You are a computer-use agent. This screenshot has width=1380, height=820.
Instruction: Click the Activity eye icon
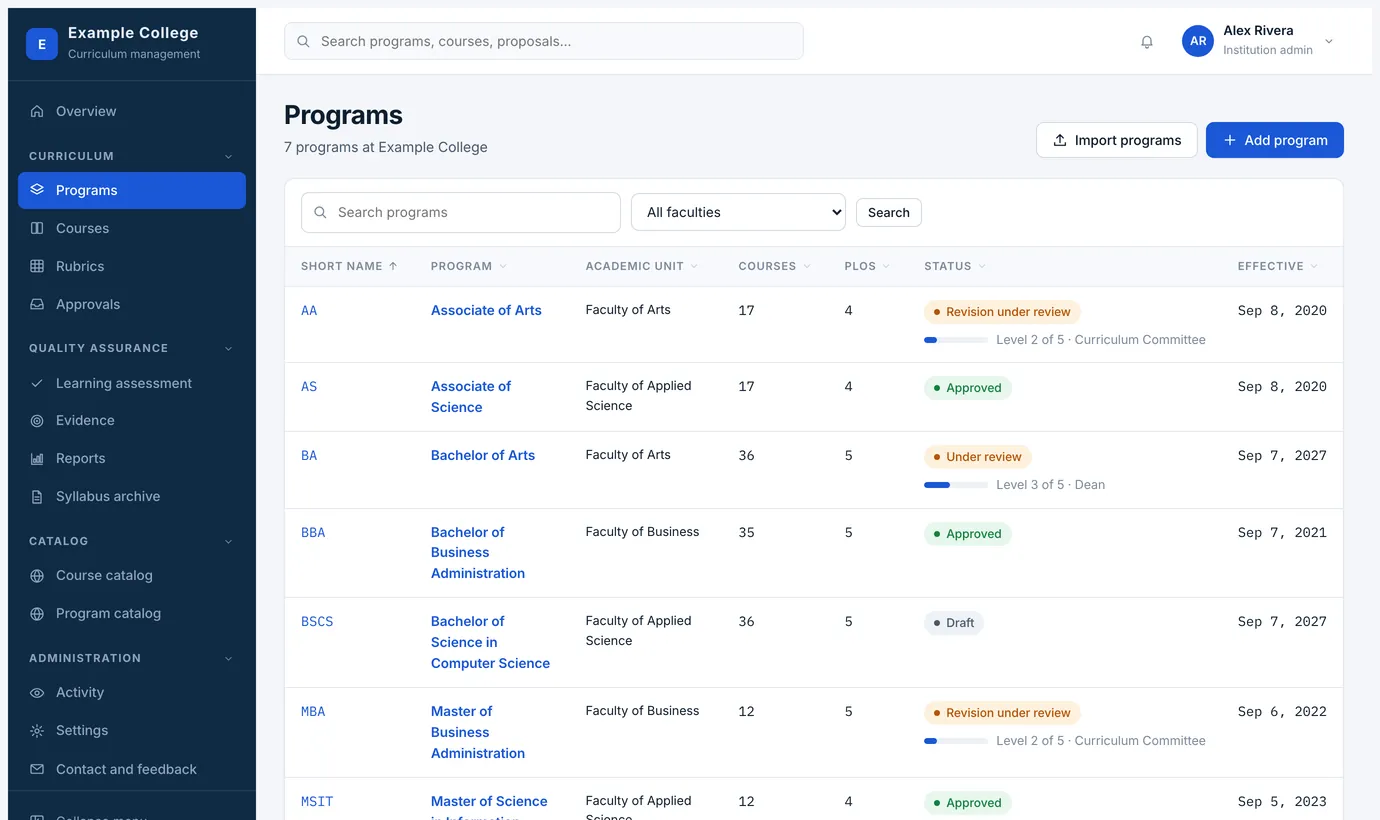[x=37, y=693]
